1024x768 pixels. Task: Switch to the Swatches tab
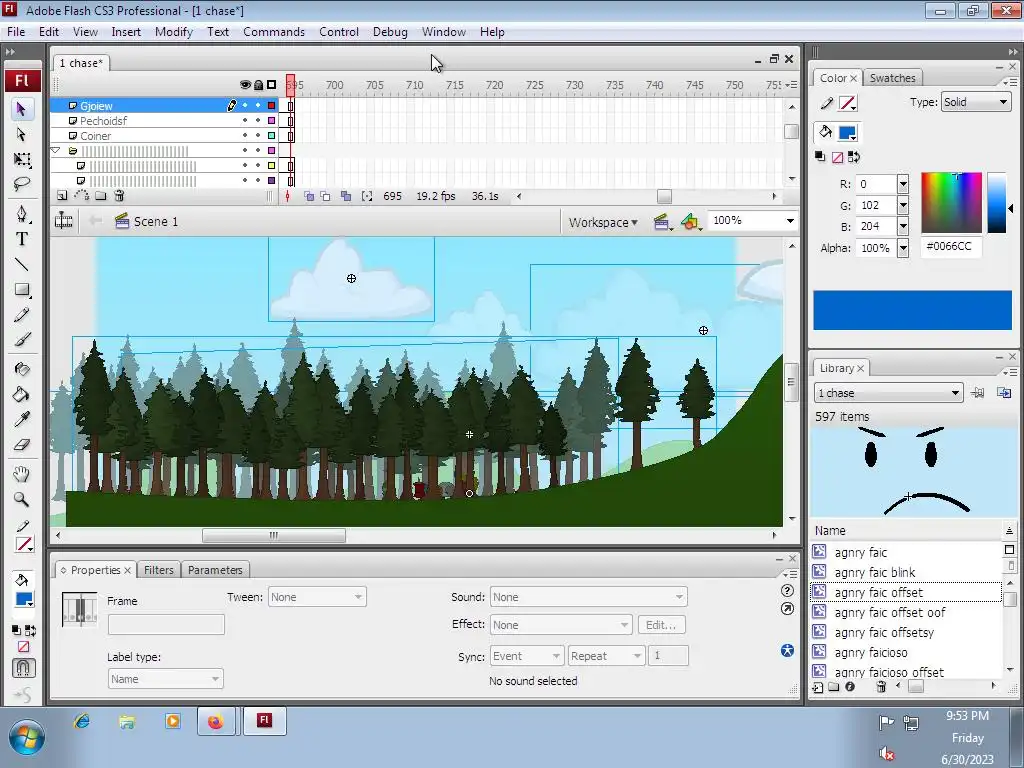(893, 78)
